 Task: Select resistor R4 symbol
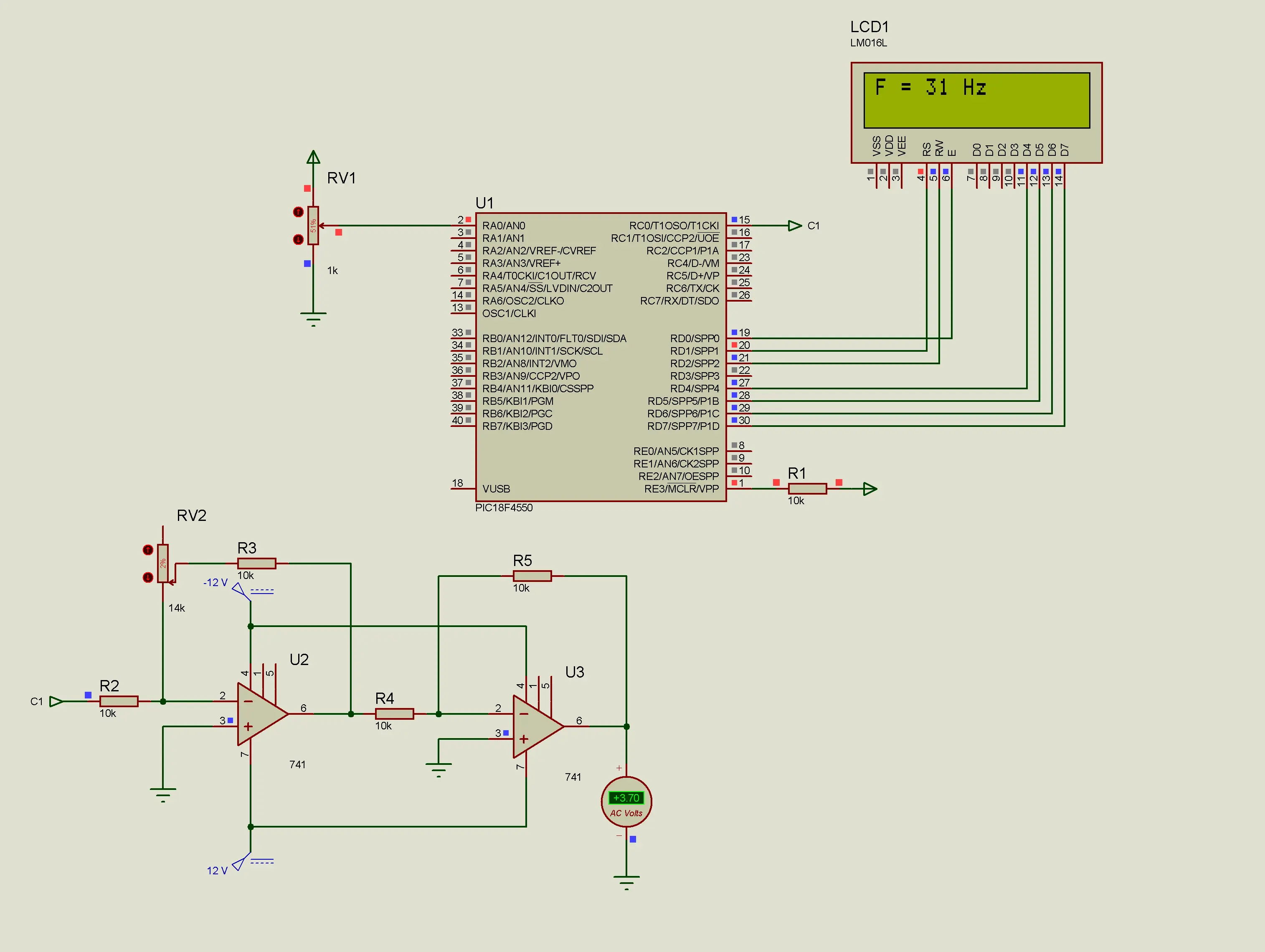click(395, 713)
